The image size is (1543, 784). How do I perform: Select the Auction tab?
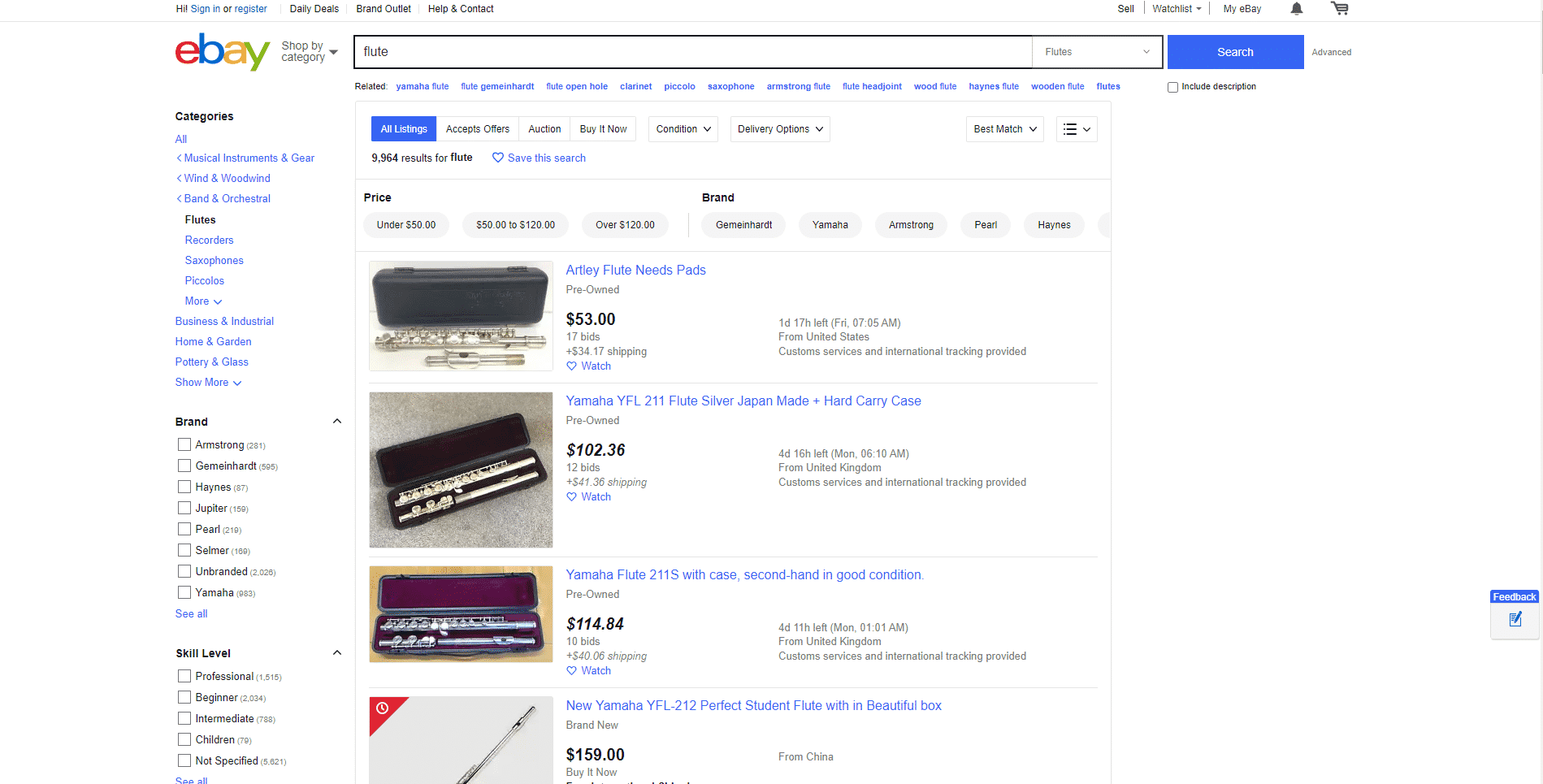click(544, 129)
